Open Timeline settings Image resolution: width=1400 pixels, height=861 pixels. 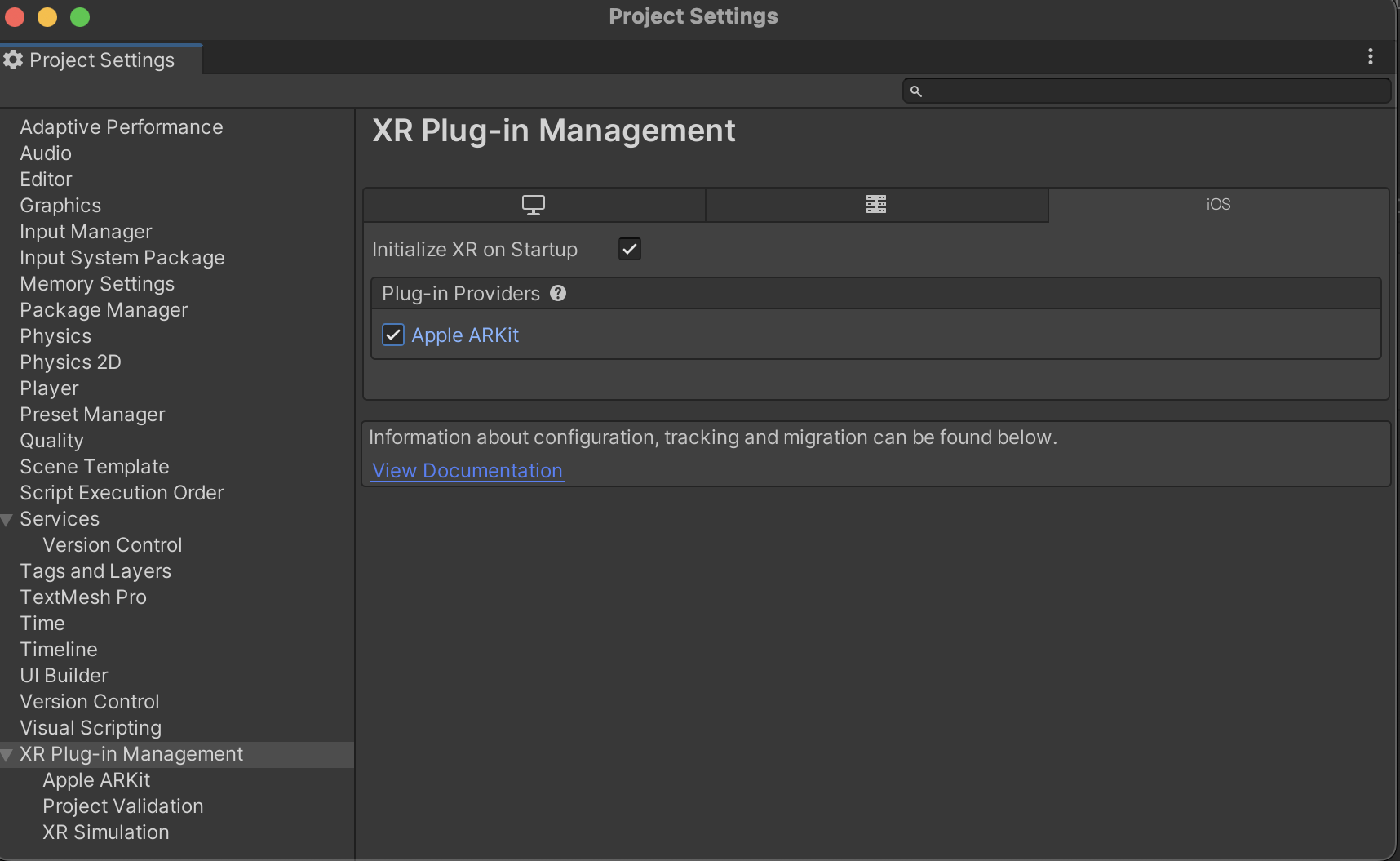pyautogui.click(x=59, y=650)
